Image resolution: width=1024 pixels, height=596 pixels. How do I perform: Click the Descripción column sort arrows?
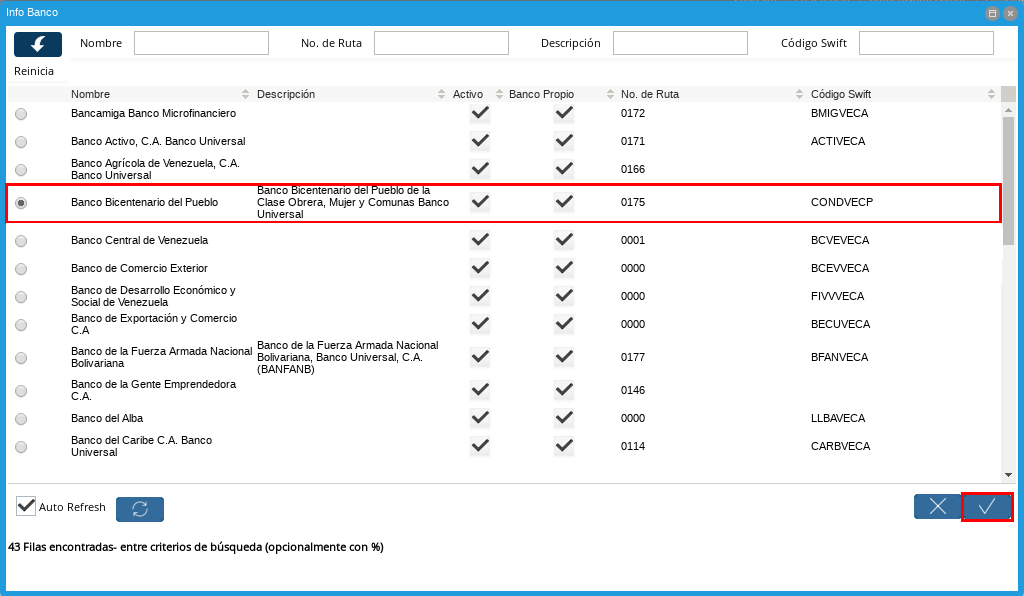tap(442, 94)
